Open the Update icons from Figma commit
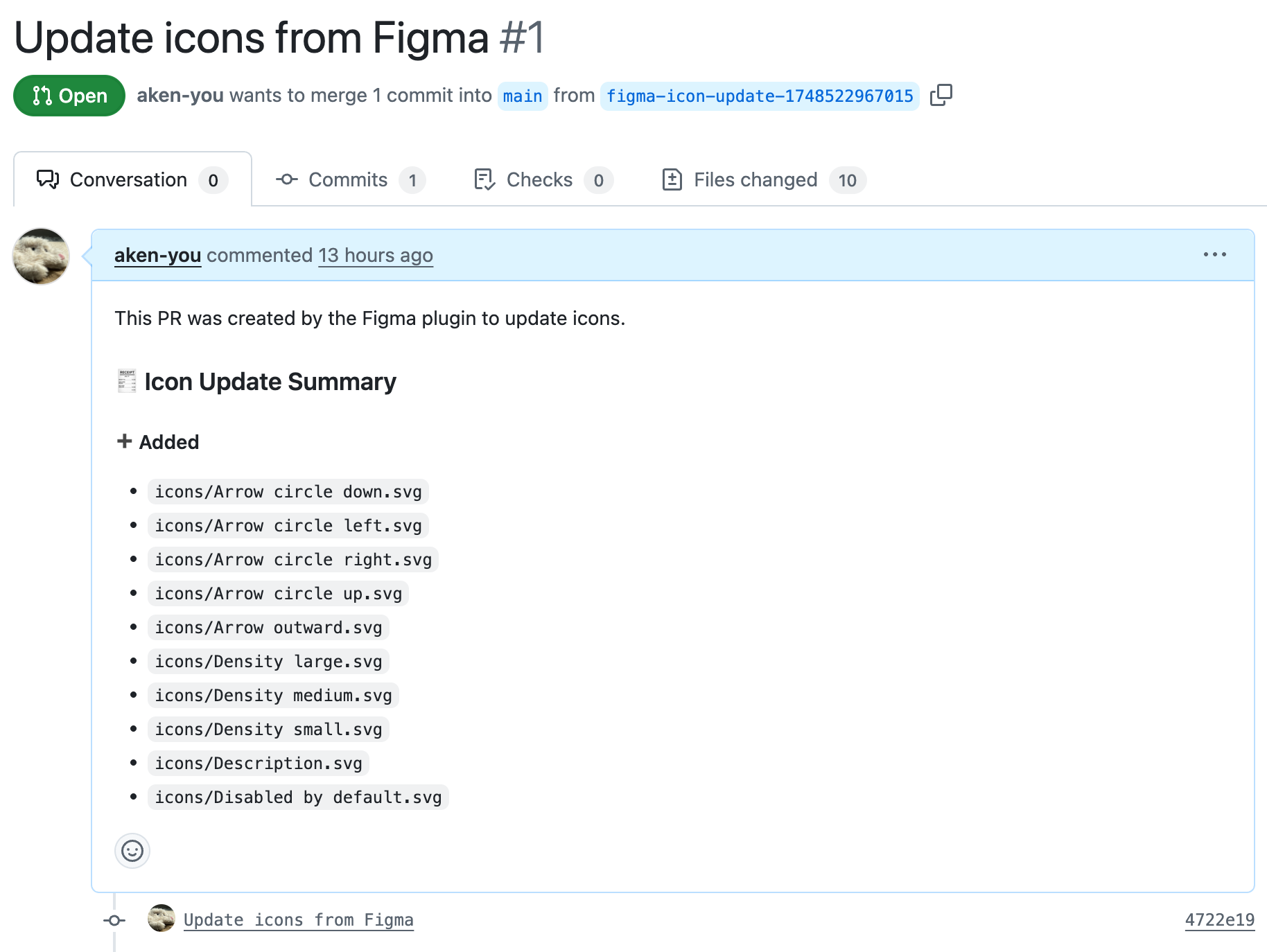This screenshot has height=952, width=1267. point(299,919)
